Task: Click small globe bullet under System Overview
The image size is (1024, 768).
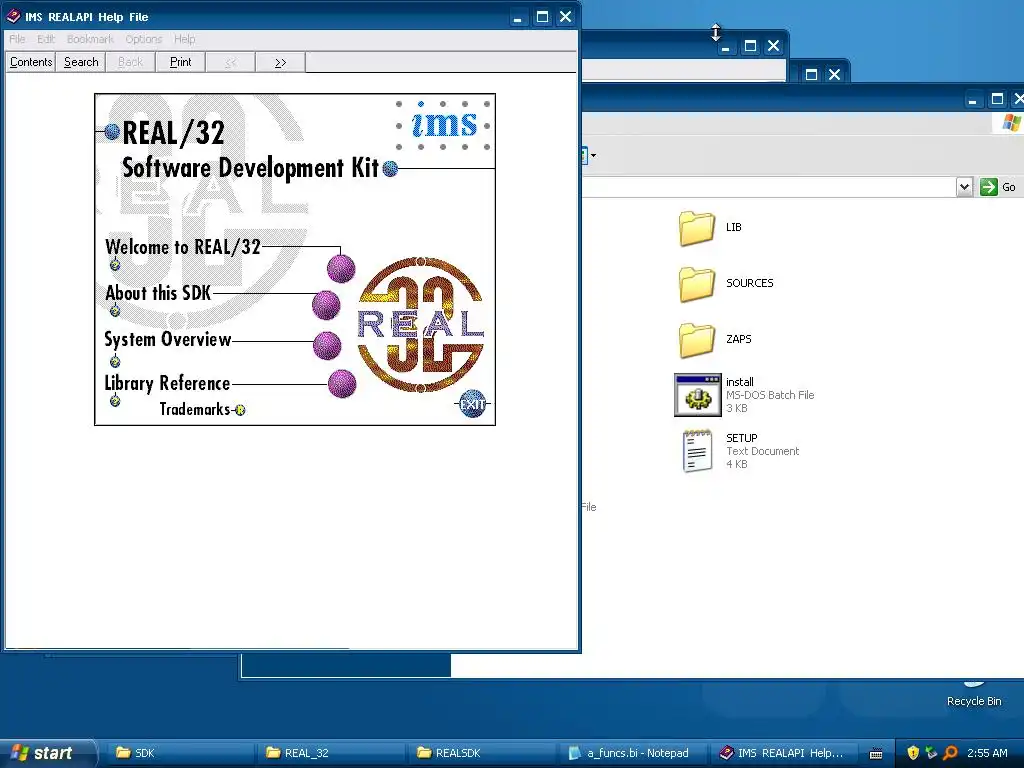Action: [115, 361]
